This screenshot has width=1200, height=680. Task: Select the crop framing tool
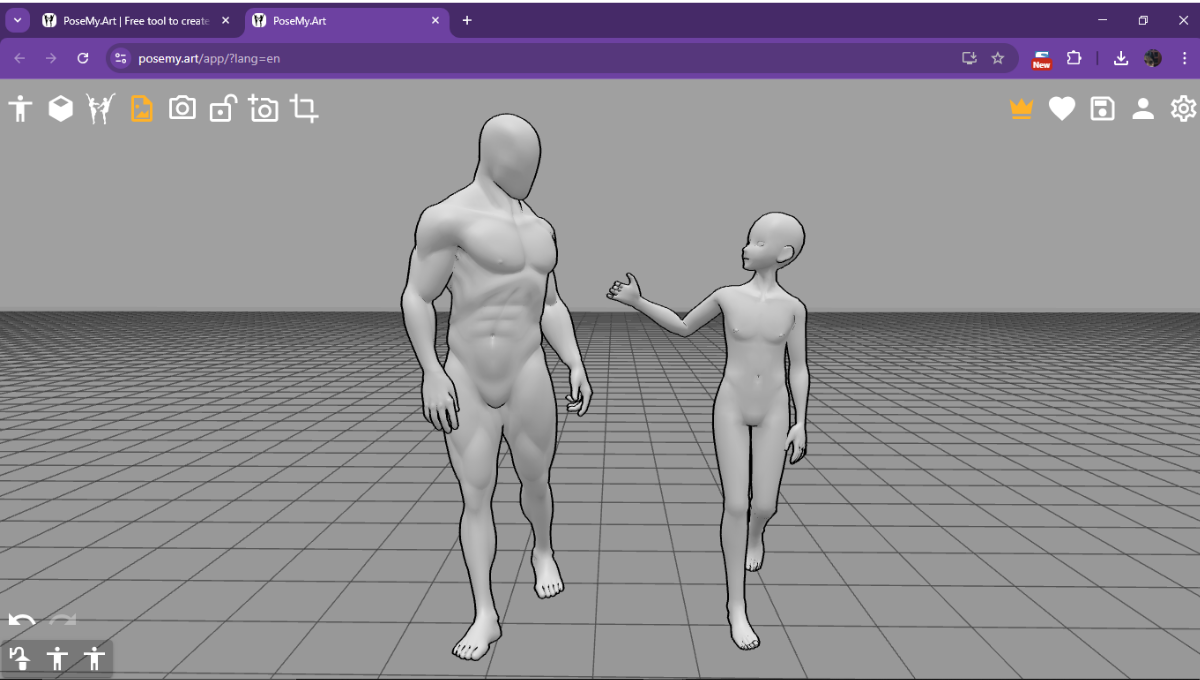303,108
